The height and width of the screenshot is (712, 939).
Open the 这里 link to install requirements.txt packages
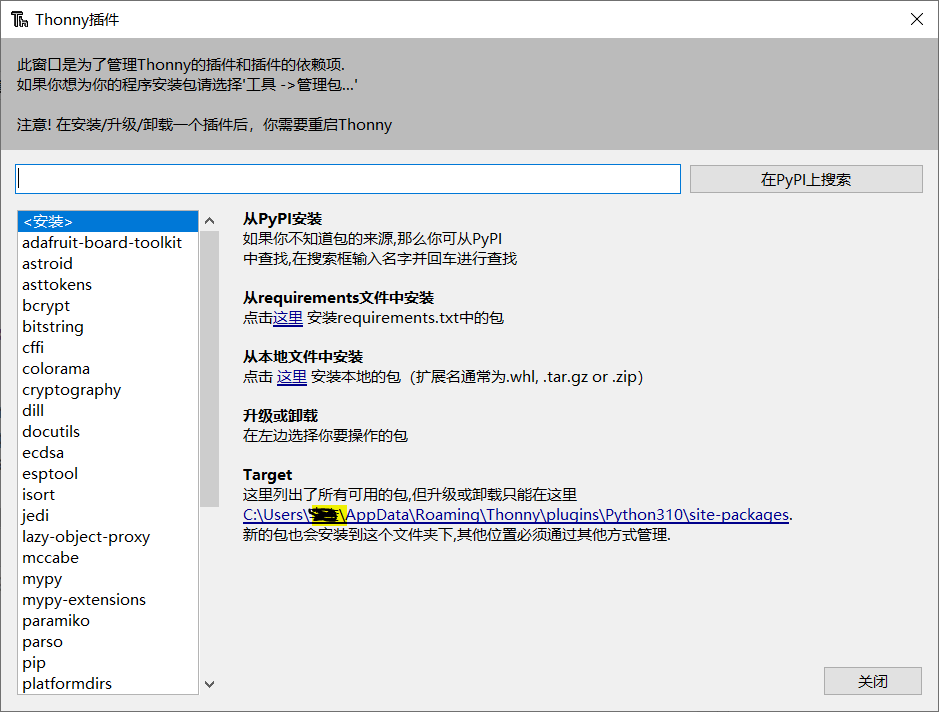[x=287, y=317]
